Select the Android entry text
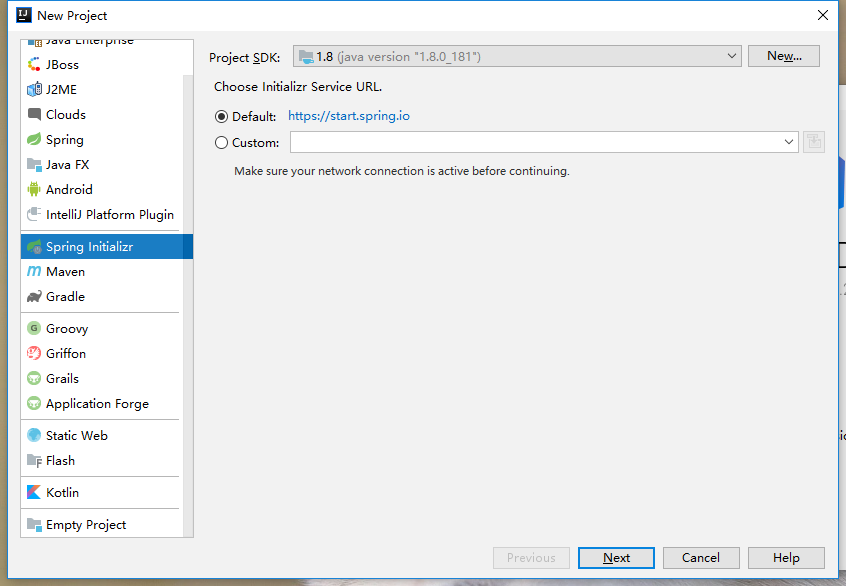846x586 pixels. [x=69, y=189]
